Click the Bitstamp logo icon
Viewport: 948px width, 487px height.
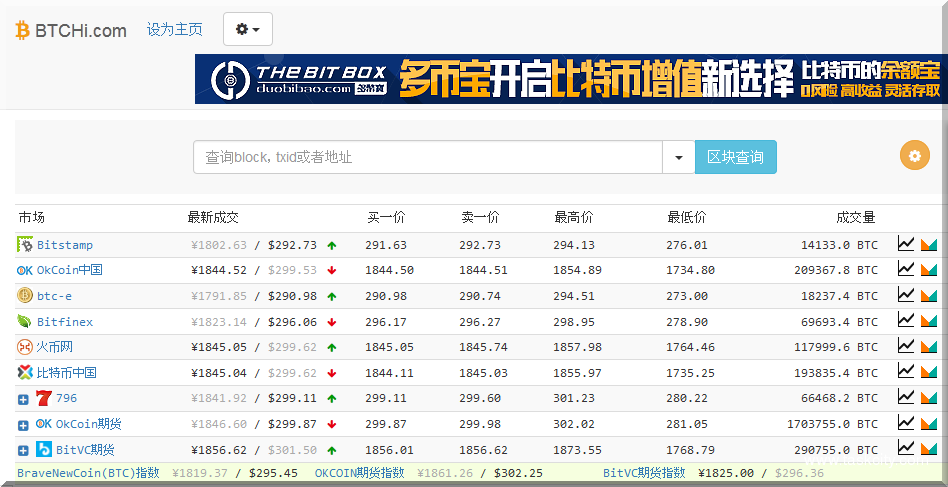[25, 245]
